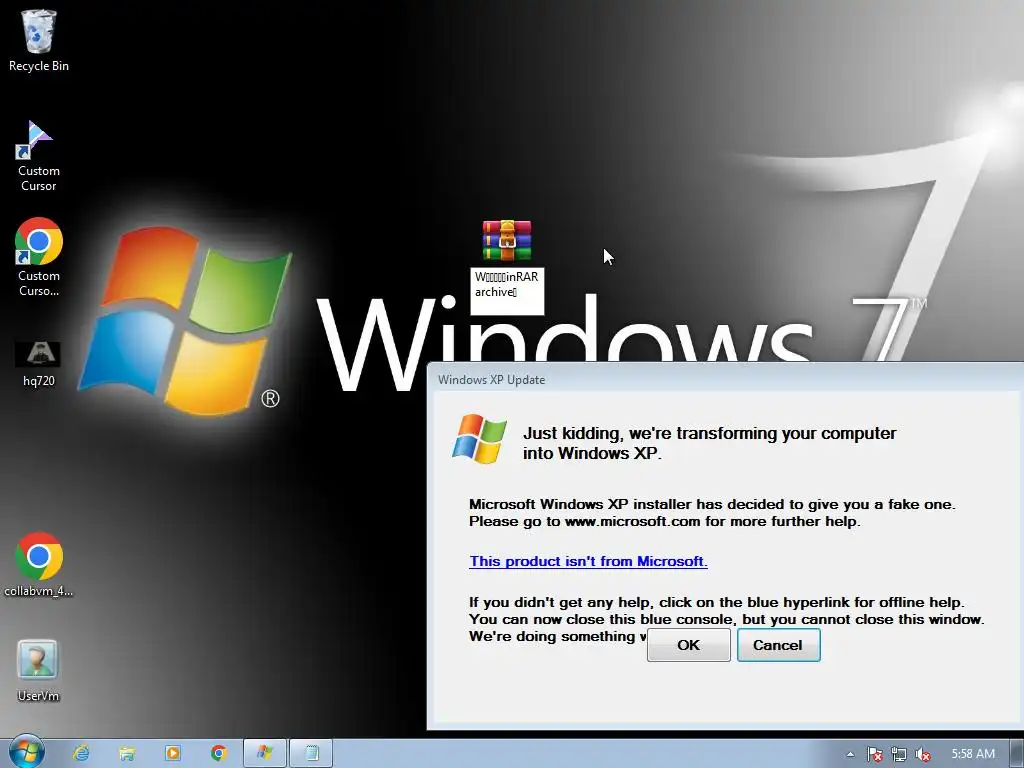Show hidden tray icons arrow
Image resolution: width=1024 pixels, height=768 pixels.
coord(850,754)
